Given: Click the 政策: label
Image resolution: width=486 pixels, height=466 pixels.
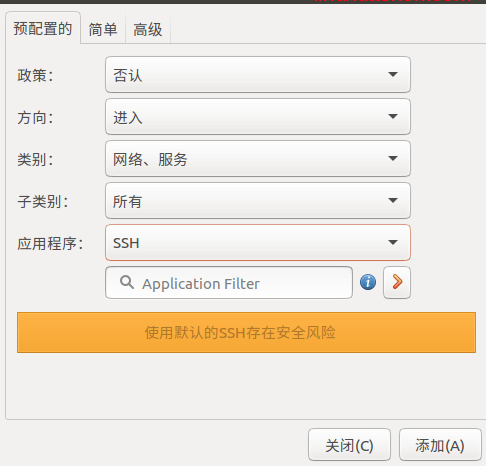Looking at the screenshot, I should (x=35, y=75).
